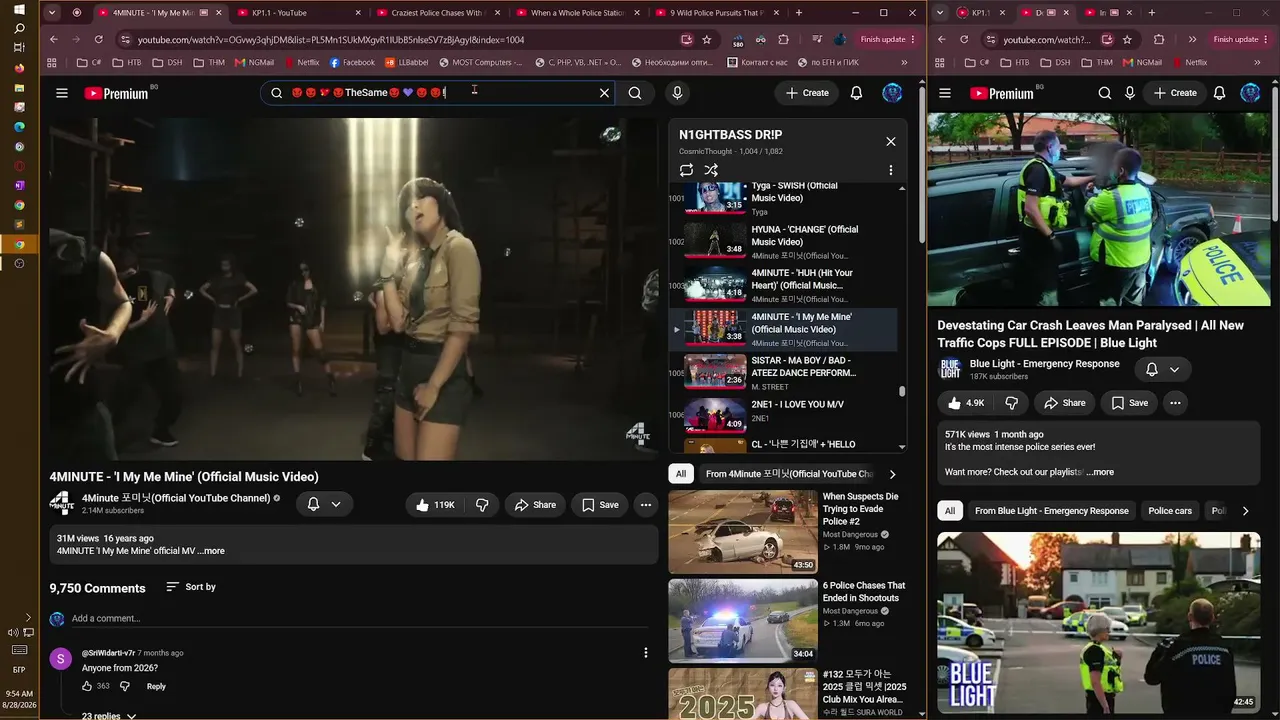Expand the 23 replies thread

(109, 716)
